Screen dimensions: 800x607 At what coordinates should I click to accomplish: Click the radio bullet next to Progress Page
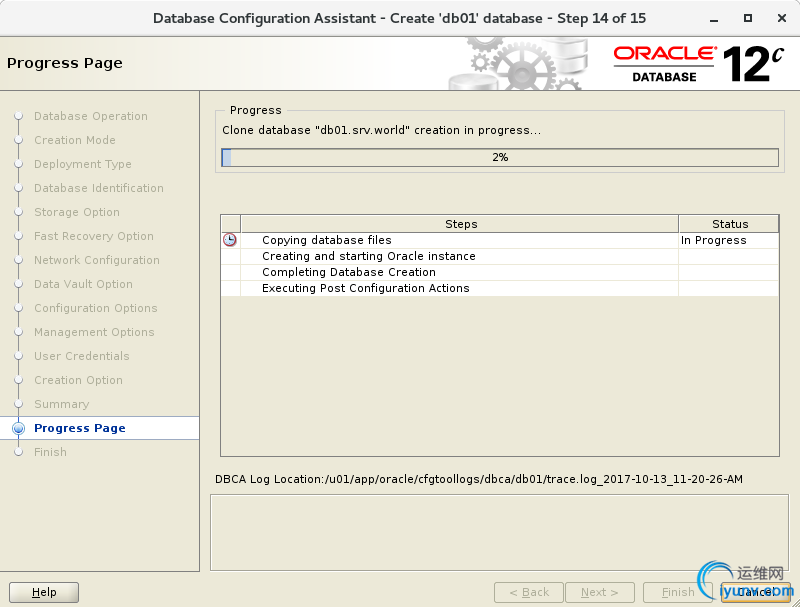click(18, 428)
